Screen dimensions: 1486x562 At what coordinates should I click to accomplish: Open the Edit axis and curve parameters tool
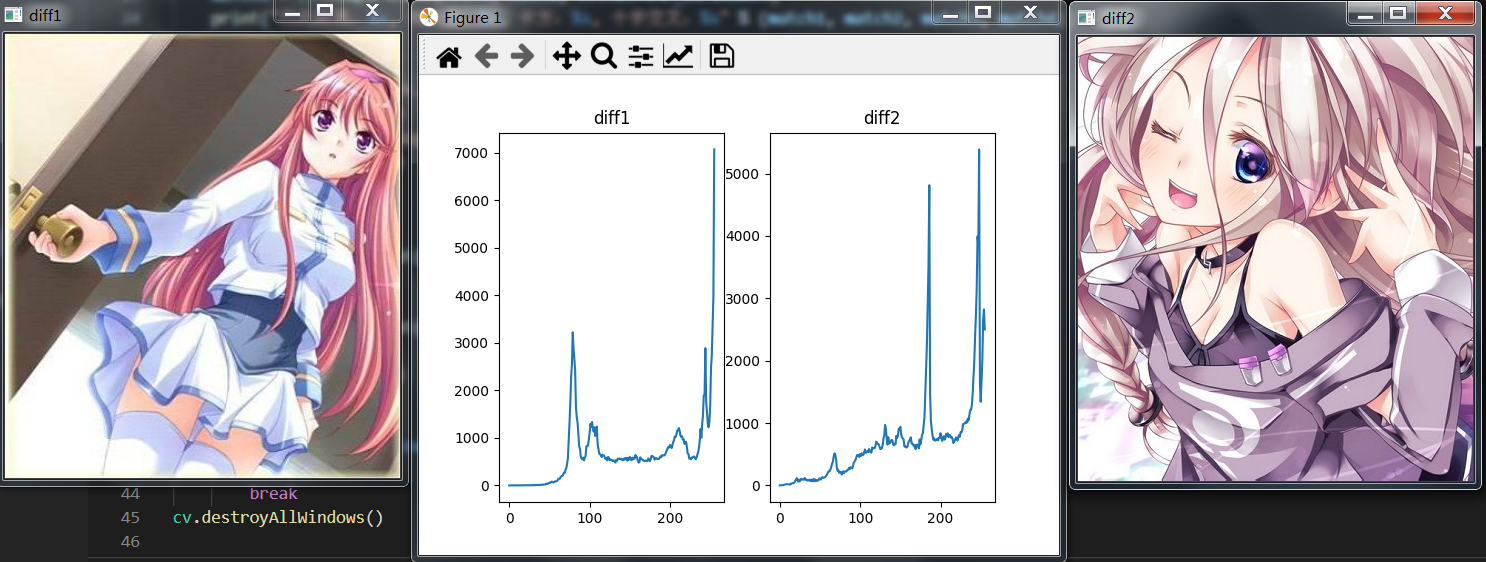point(678,57)
